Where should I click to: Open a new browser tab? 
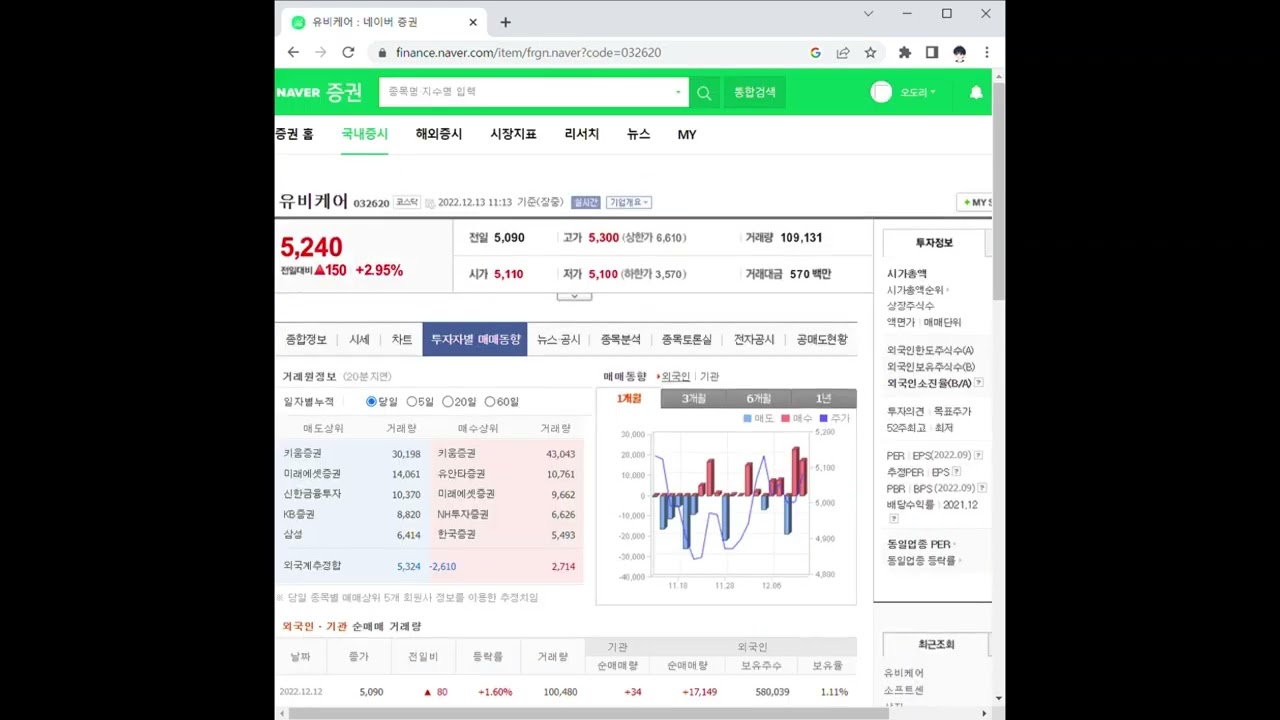click(505, 22)
